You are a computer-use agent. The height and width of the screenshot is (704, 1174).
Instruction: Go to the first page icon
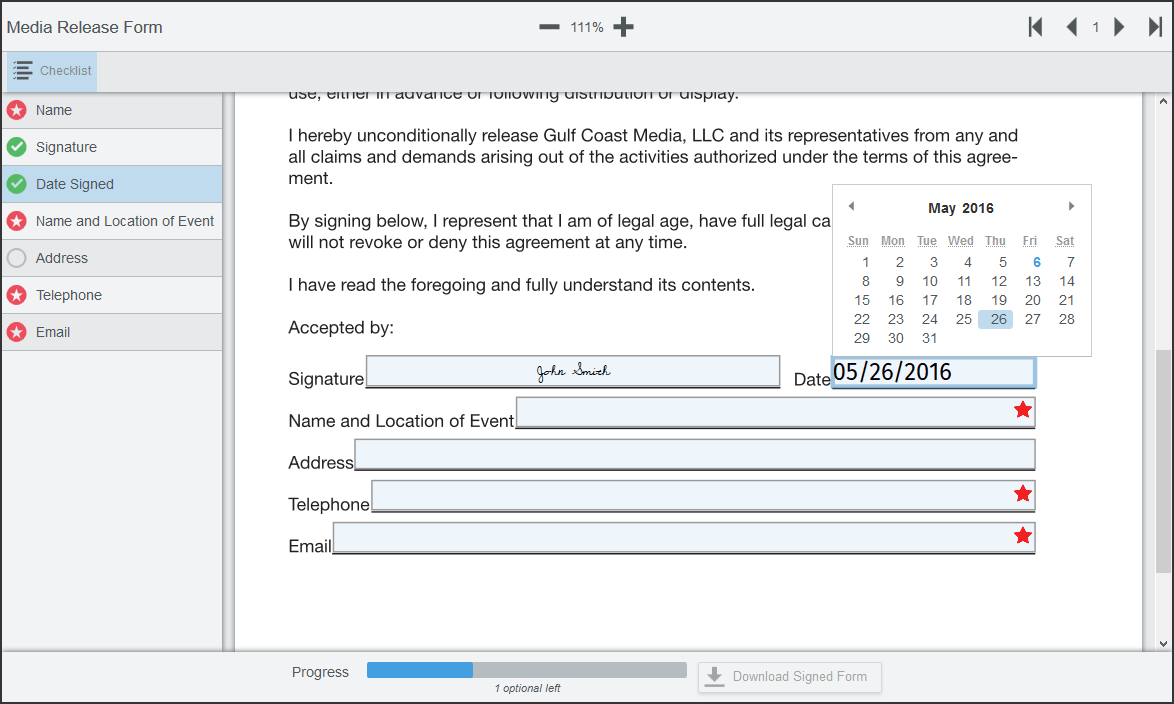pyautogui.click(x=1035, y=27)
